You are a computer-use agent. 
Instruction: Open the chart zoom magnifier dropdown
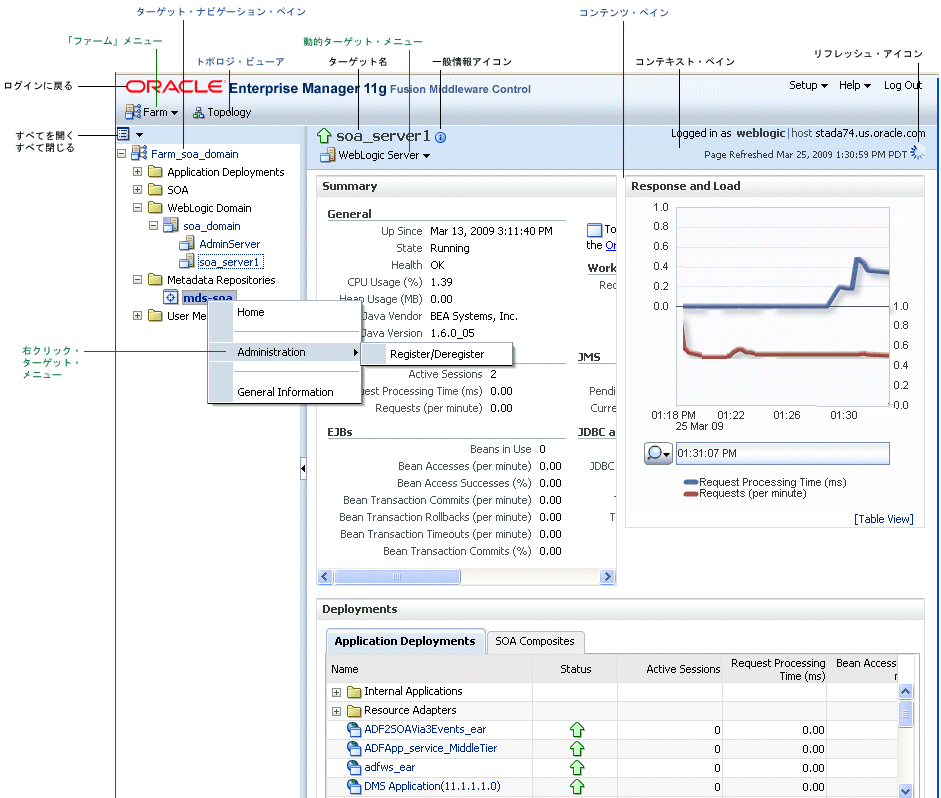pyautogui.click(x=658, y=453)
